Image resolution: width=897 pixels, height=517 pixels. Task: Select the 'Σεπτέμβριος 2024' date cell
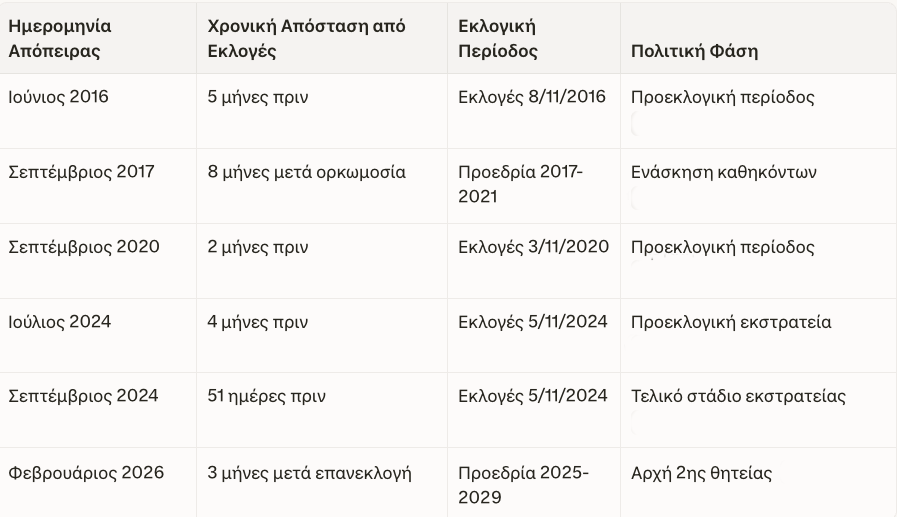pos(83,396)
